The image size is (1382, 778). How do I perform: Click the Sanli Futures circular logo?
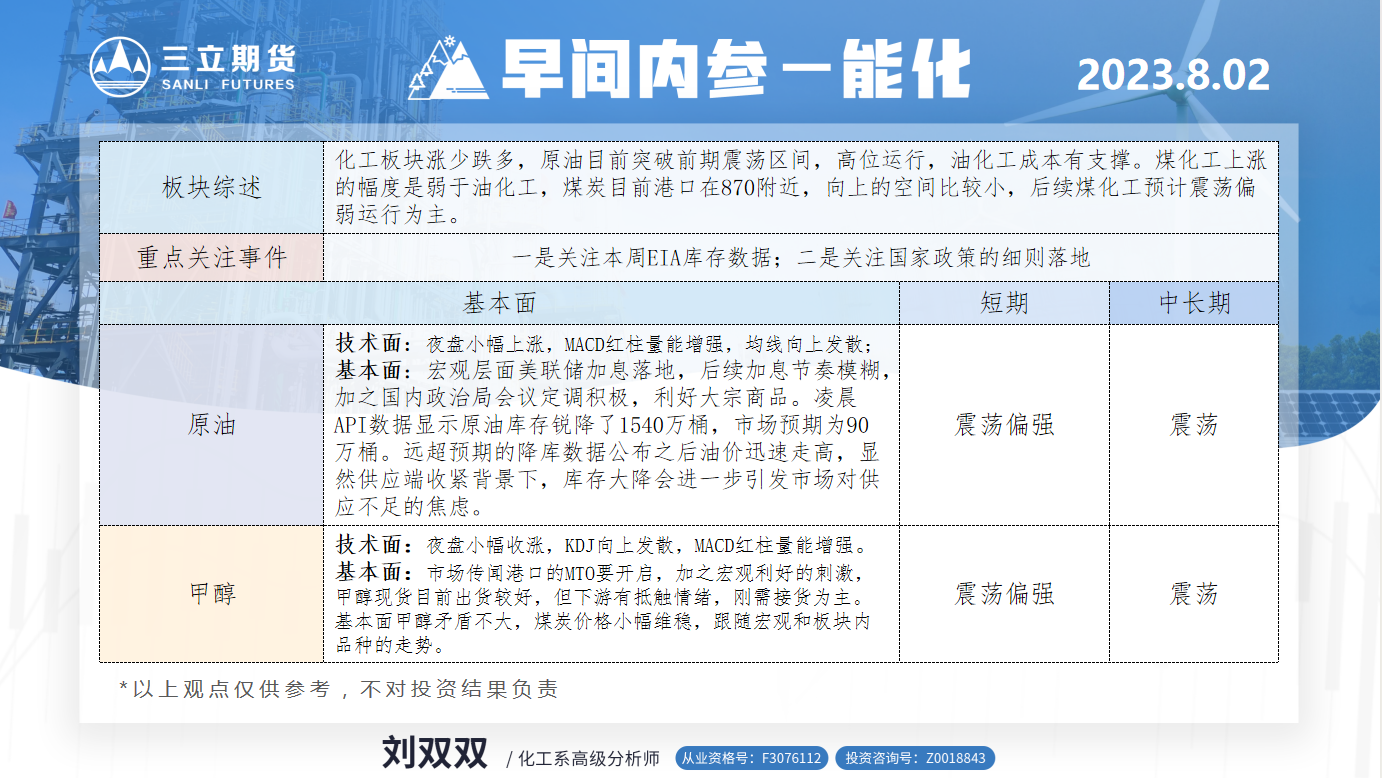pos(120,67)
